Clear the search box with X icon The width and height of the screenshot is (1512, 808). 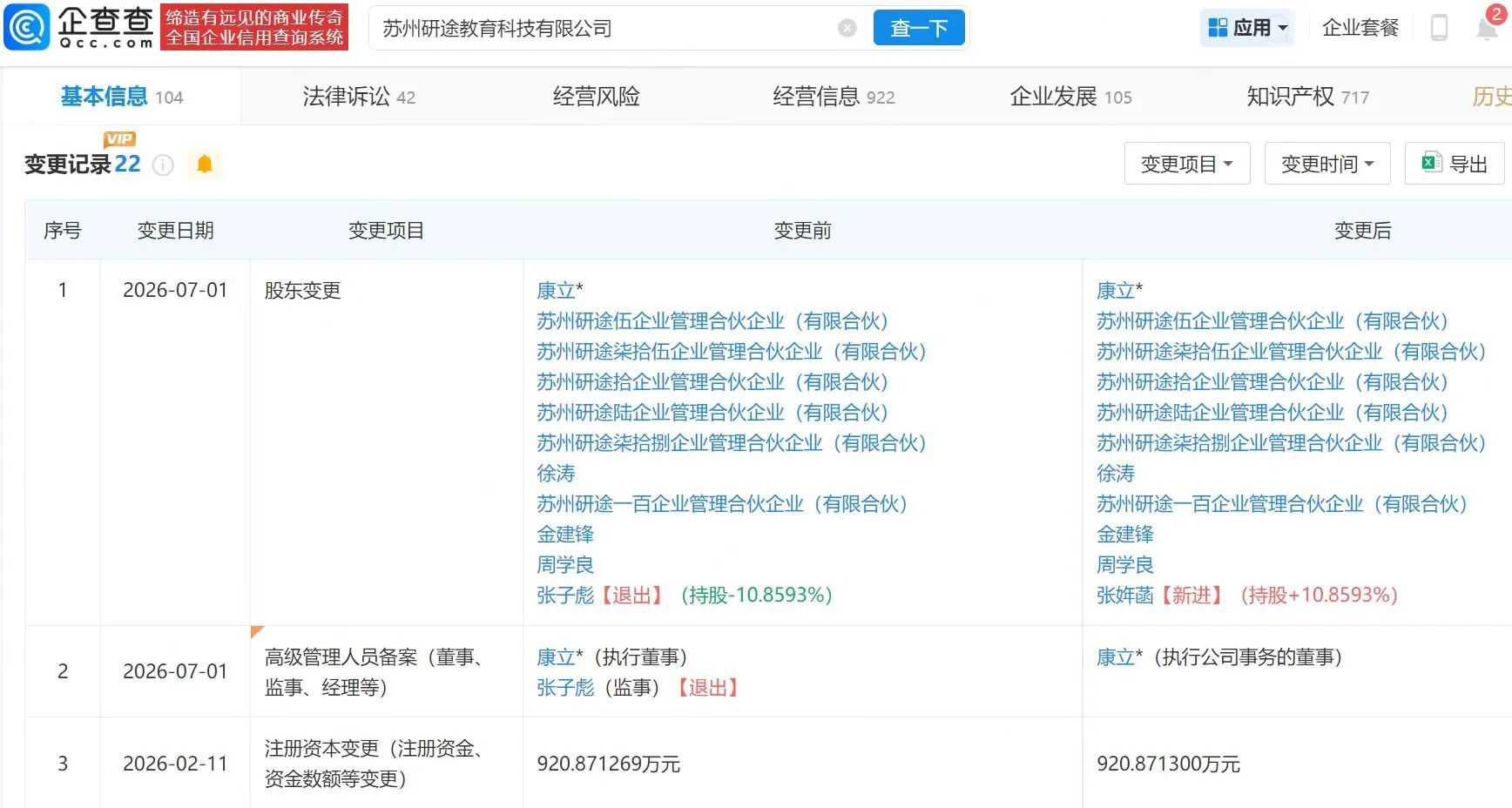point(847,29)
